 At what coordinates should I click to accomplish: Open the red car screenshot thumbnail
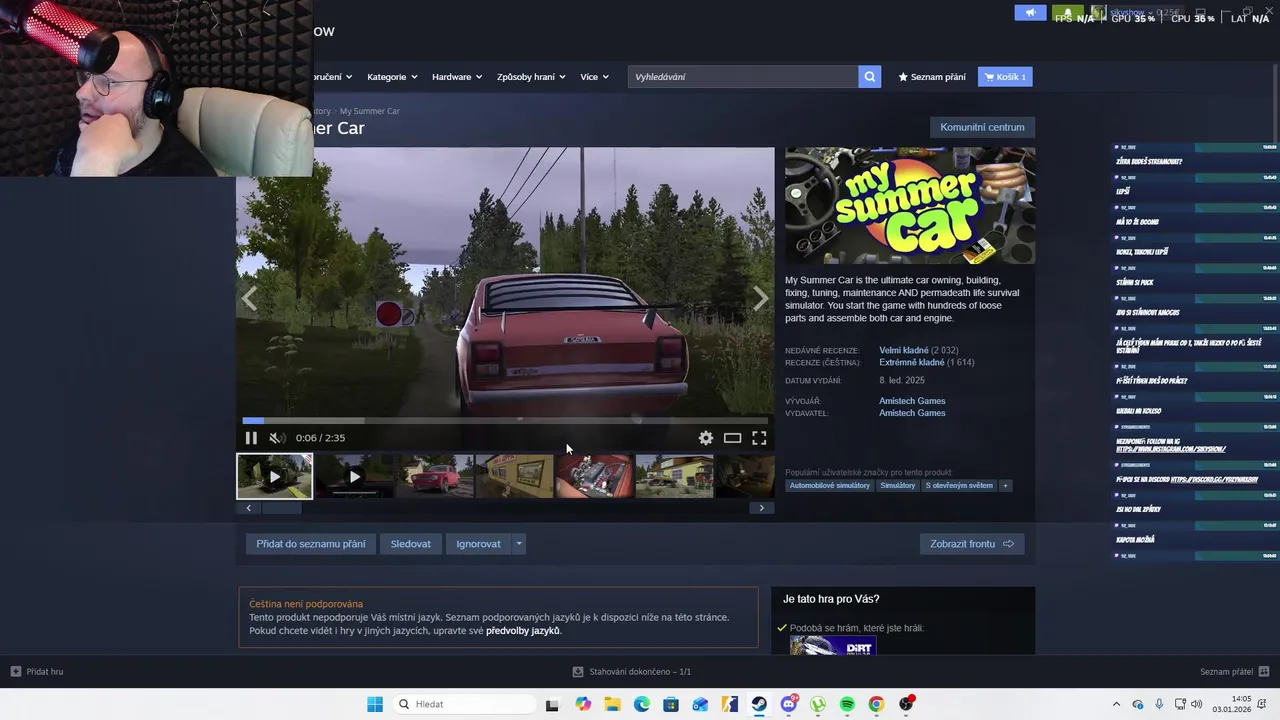[434, 476]
